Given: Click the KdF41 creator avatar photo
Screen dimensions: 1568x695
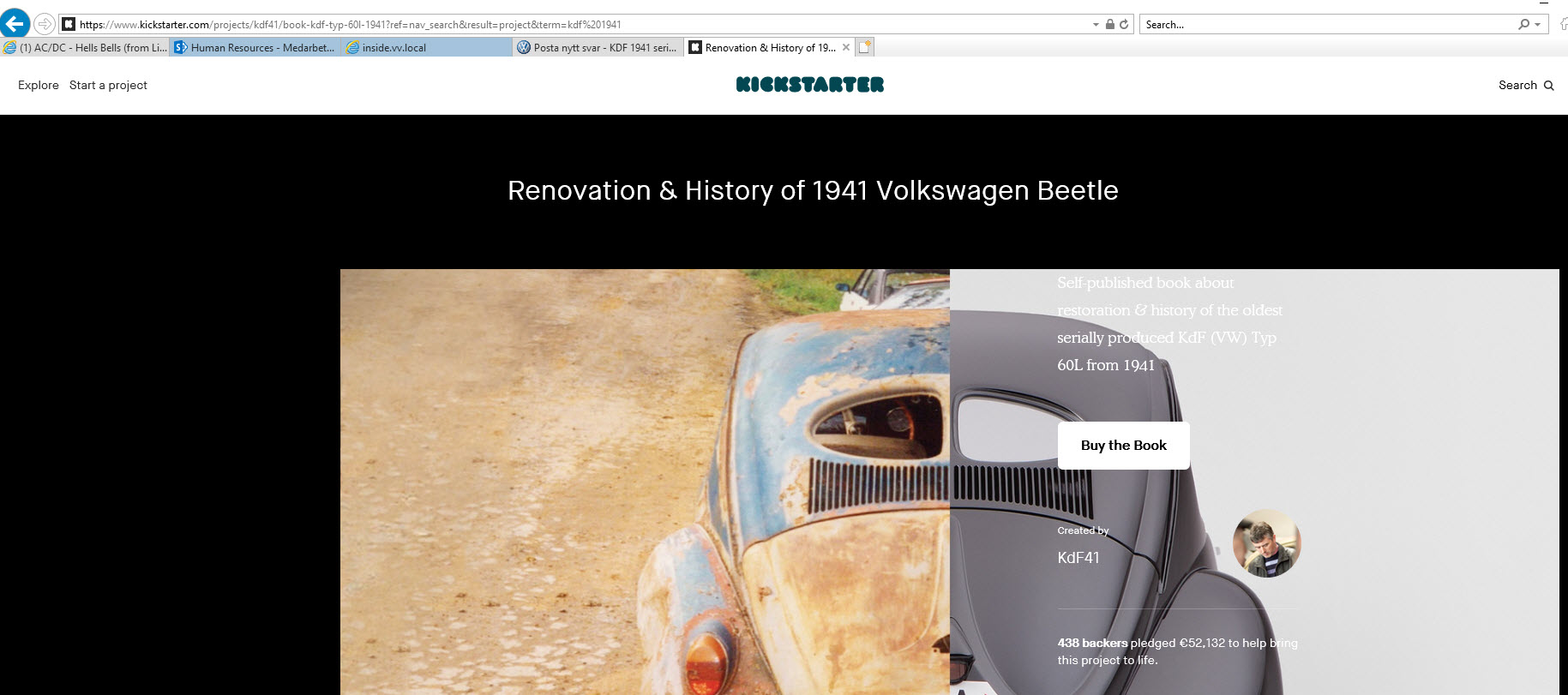Looking at the screenshot, I should 1266,543.
